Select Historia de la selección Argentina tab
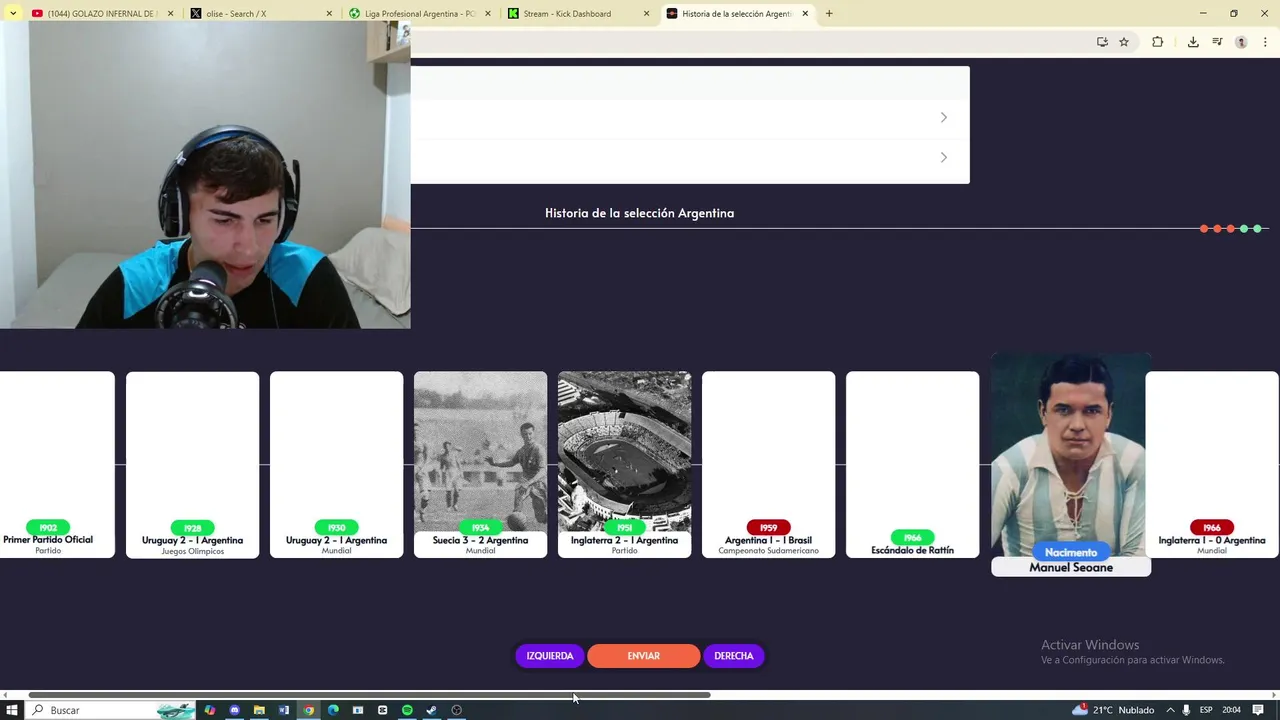Image resolution: width=1280 pixels, height=720 pixels. coord(737,14)
